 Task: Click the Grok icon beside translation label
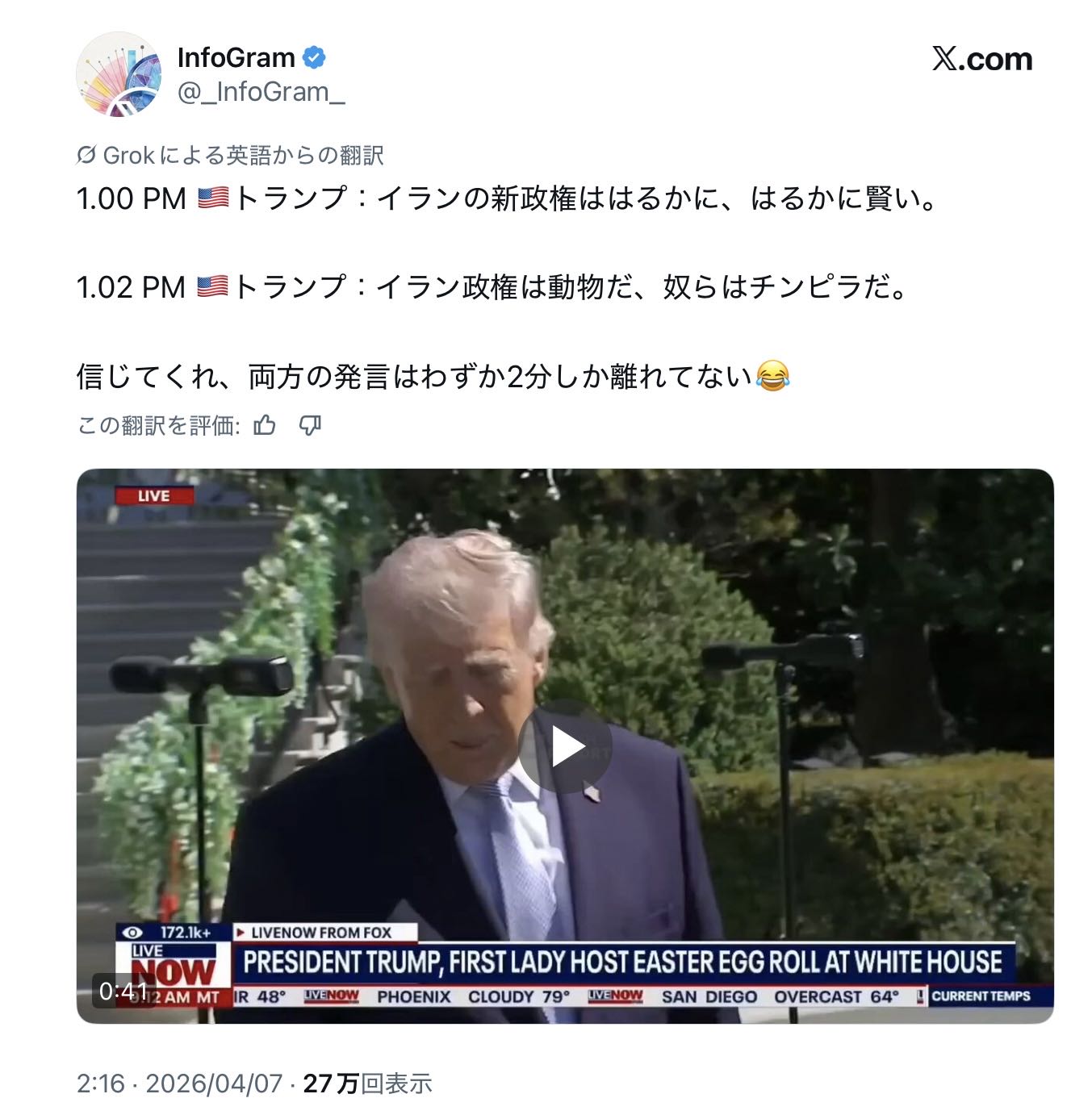point(86,155)
